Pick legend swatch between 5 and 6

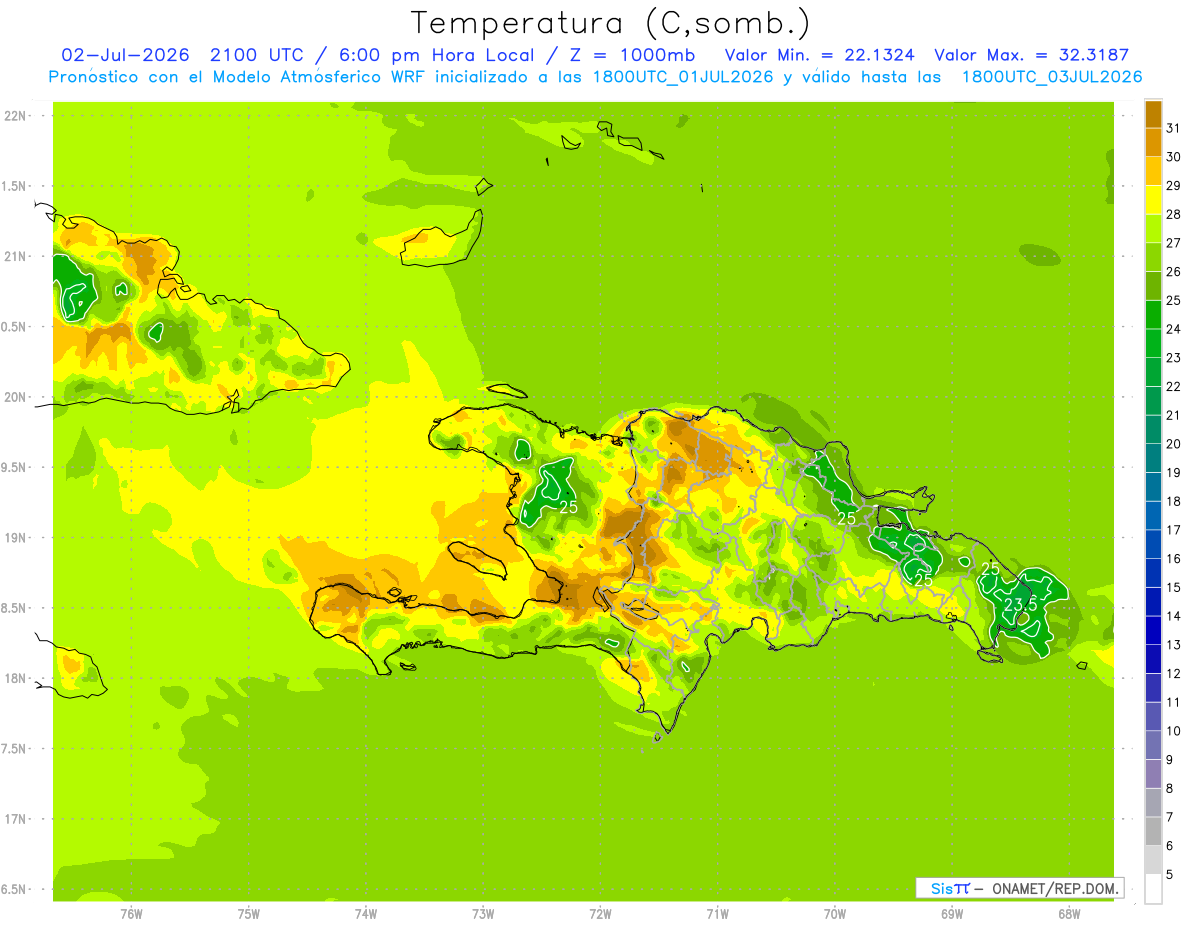coord(1153,860)
